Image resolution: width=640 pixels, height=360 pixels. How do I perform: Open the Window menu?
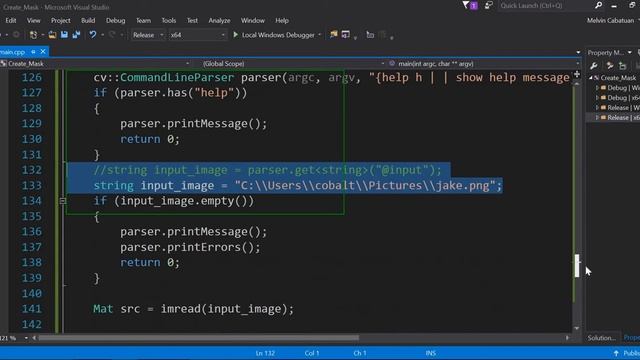[x=253, y=20]
